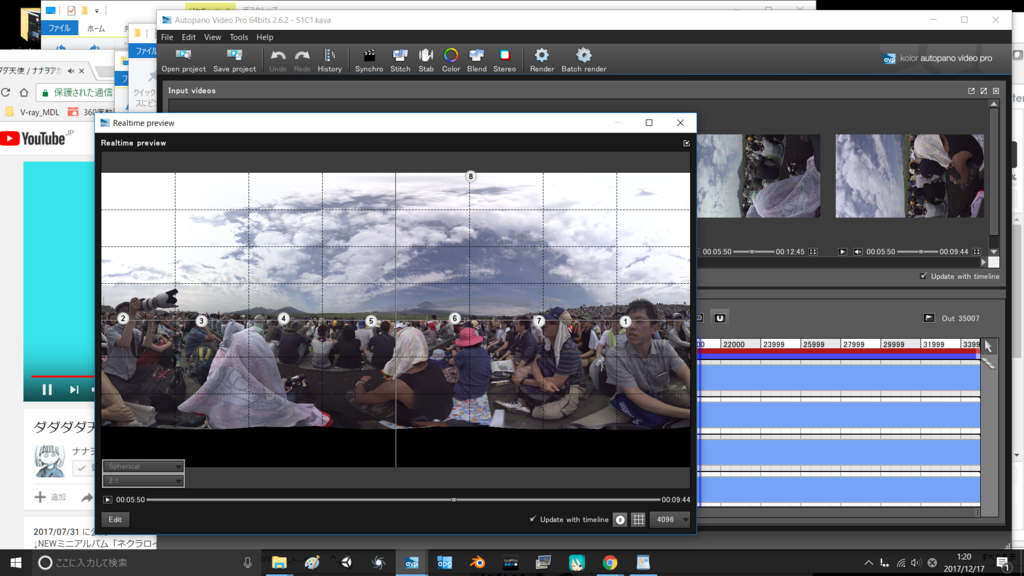Click the YouTube logo link
This screenshot has height=576, width=1024.
click(x=33, y=138)
